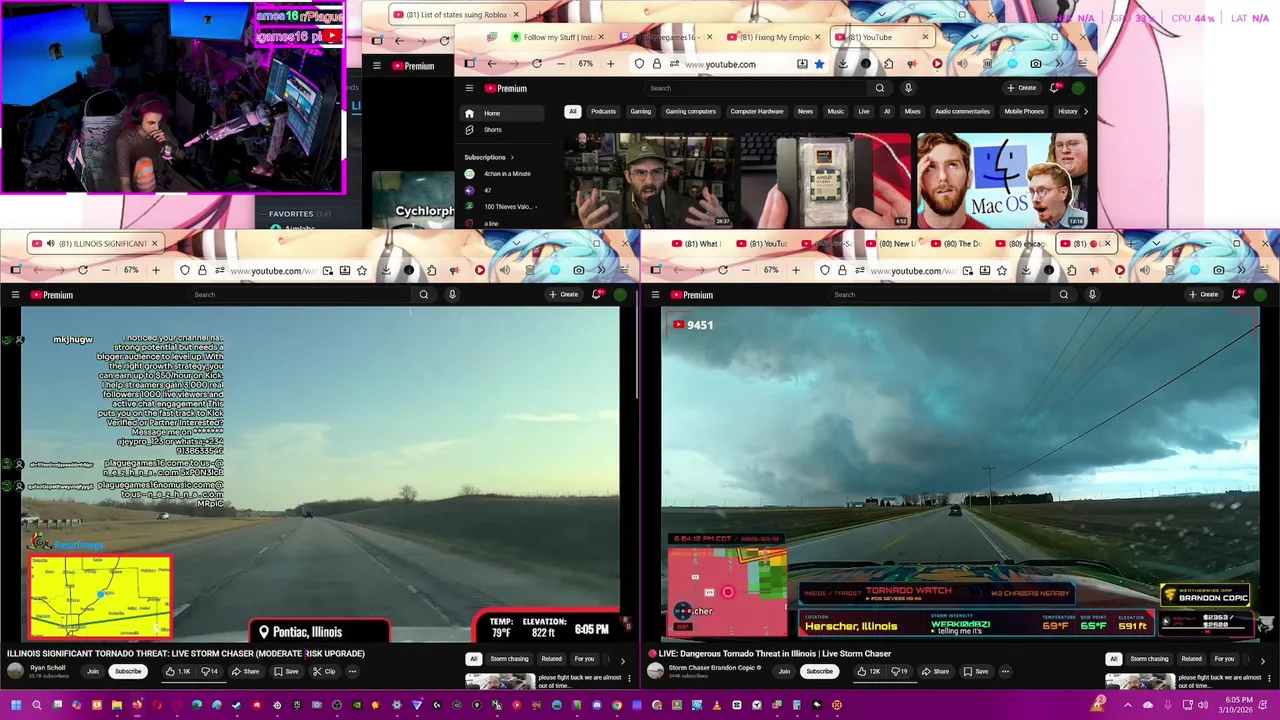1280x720 pixels.
Task: Subscribe to the Ryan Scholl channel
Action: coord(128,671)
